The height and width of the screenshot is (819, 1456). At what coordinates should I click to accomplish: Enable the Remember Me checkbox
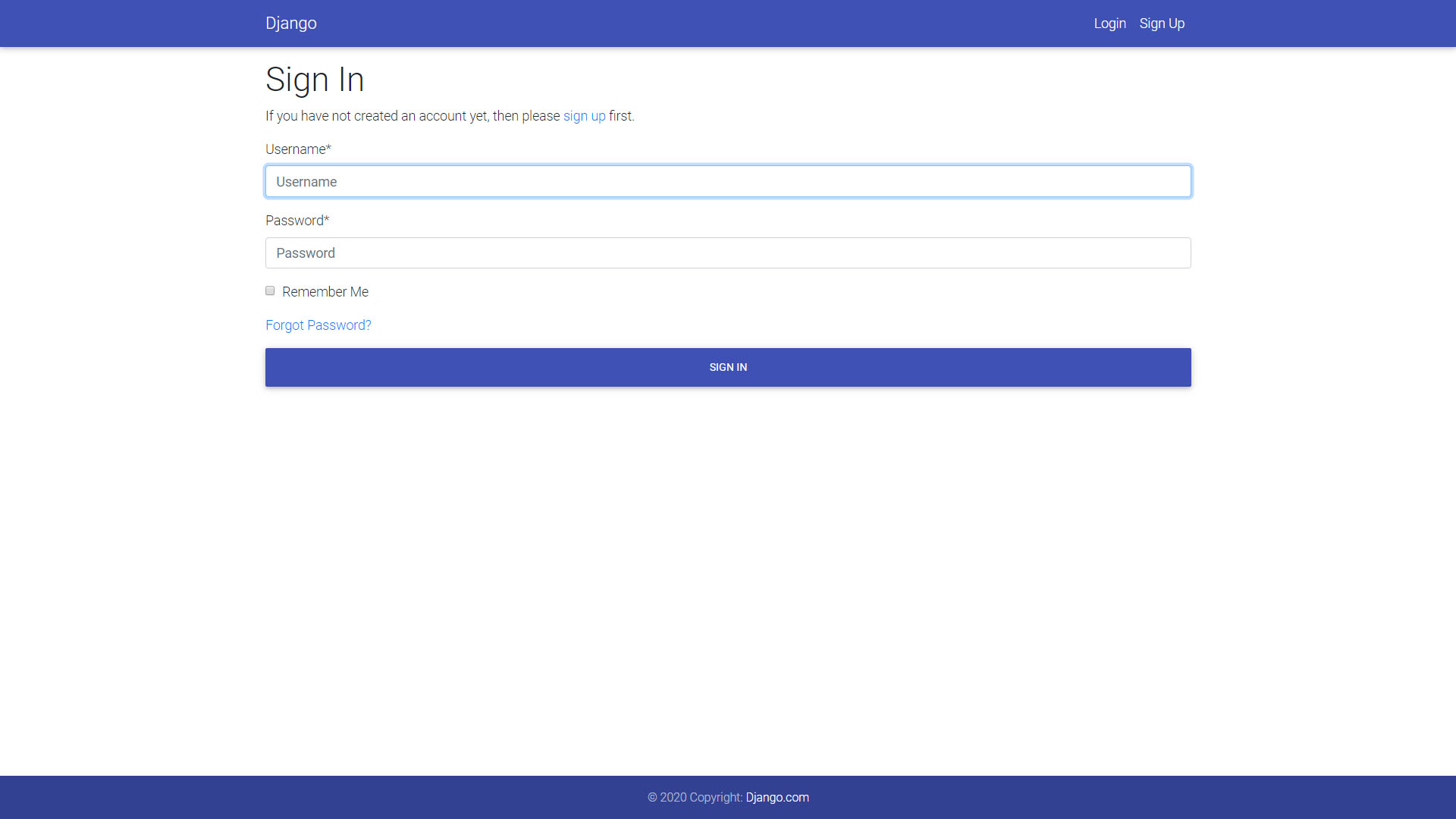(x=270, y=290)
